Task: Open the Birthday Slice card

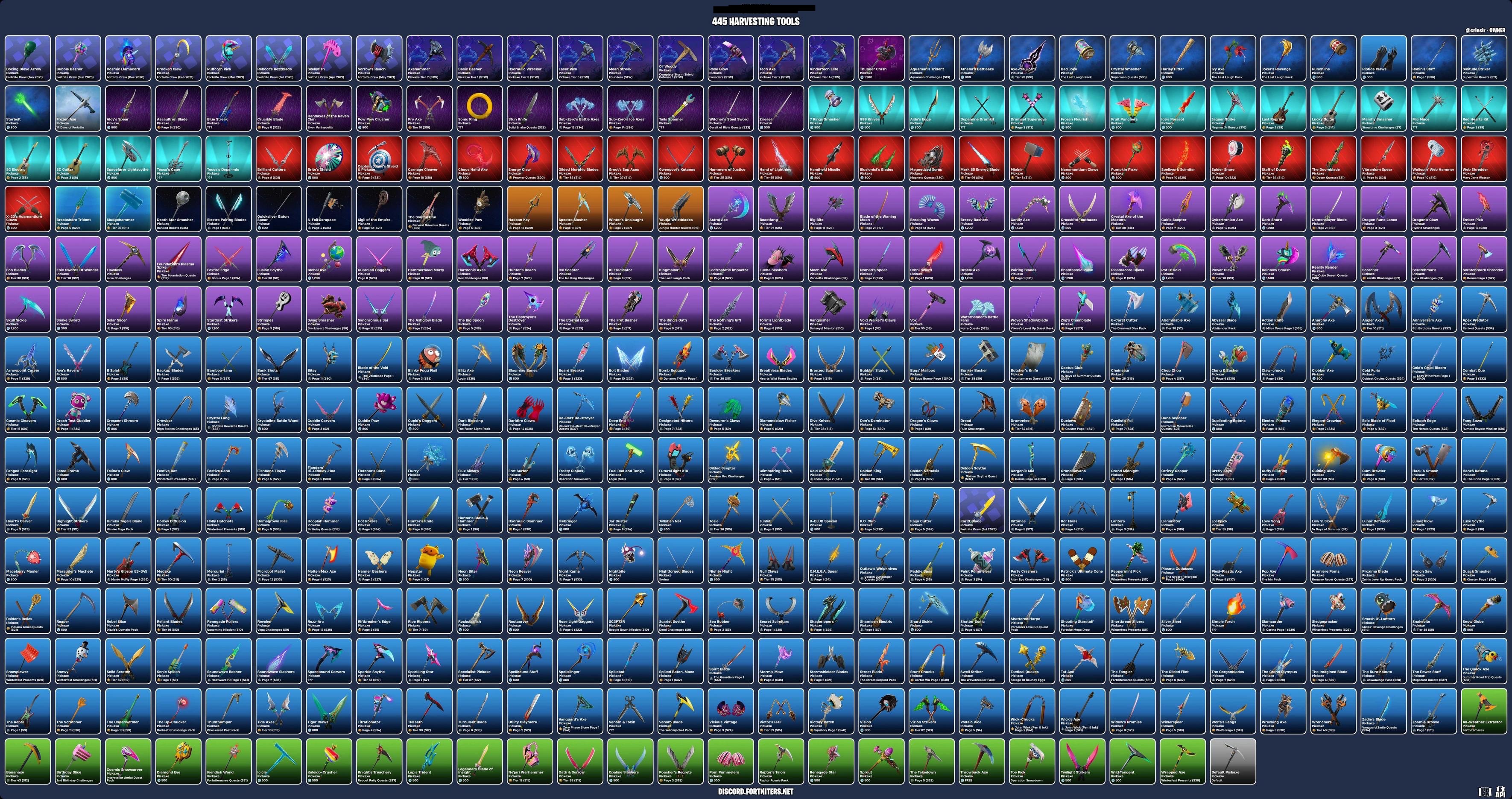Action: (x=77, y=761)
